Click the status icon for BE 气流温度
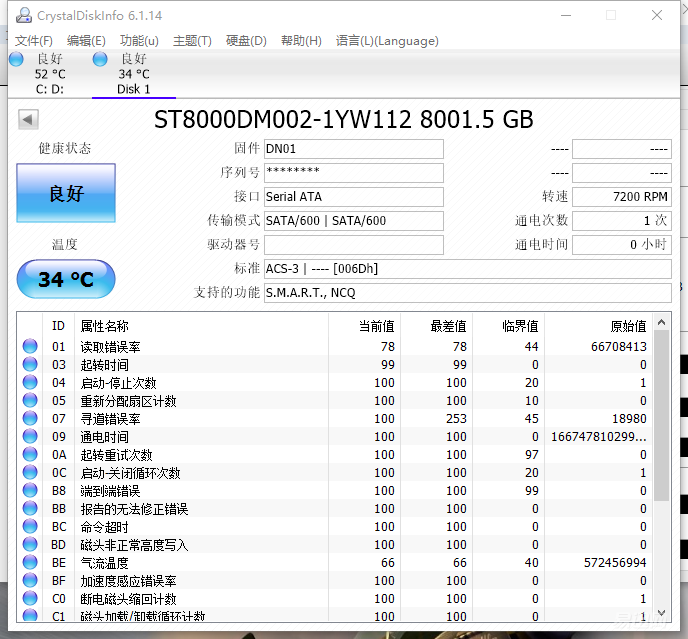 pos(30,562)
